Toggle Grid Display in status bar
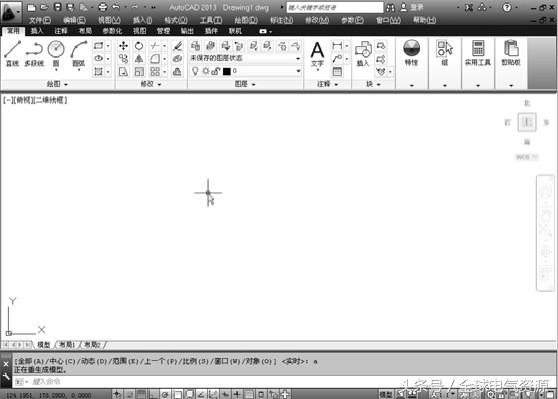The width and height of the screenshot is (558, 399). 141,394
